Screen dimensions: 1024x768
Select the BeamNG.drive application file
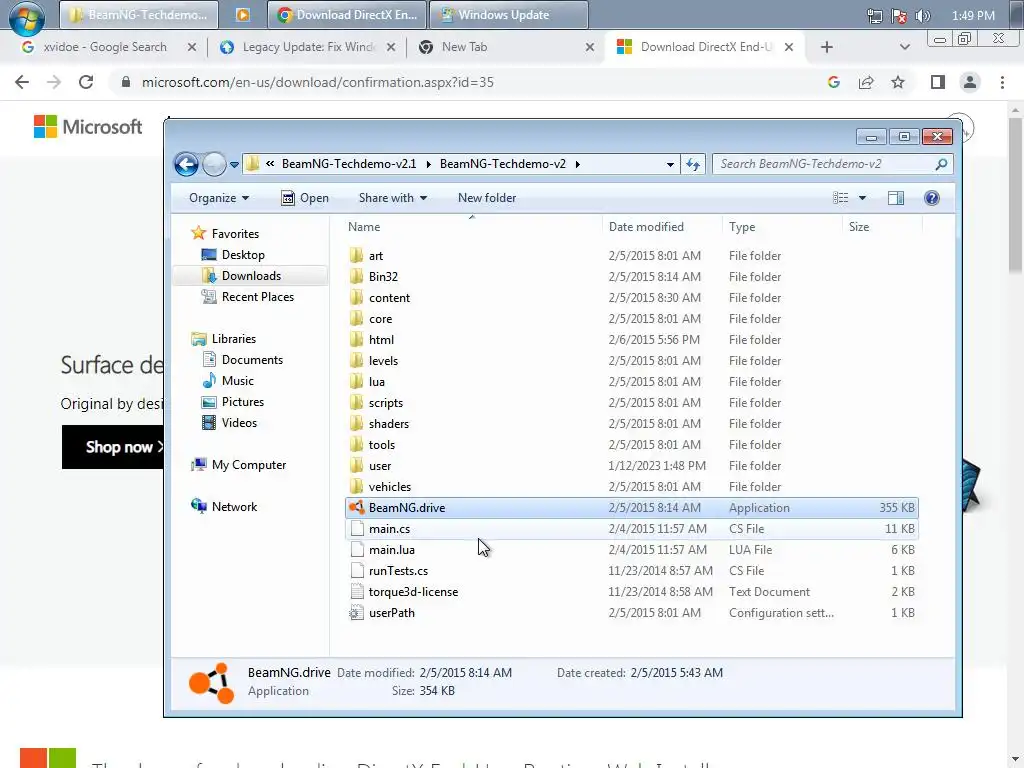pyautogui.click(x=632, y=507)
